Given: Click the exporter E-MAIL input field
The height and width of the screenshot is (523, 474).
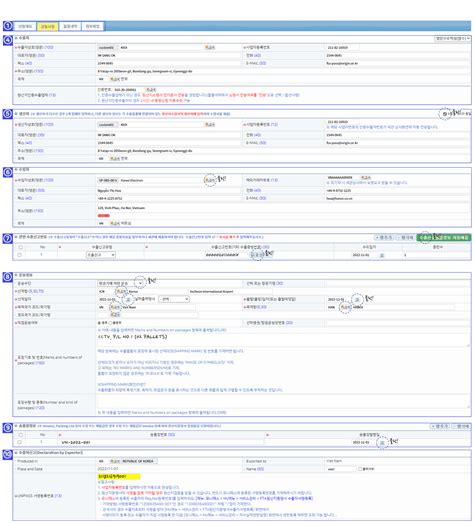Looking at the screenshot, I should [x=397, y=63].
